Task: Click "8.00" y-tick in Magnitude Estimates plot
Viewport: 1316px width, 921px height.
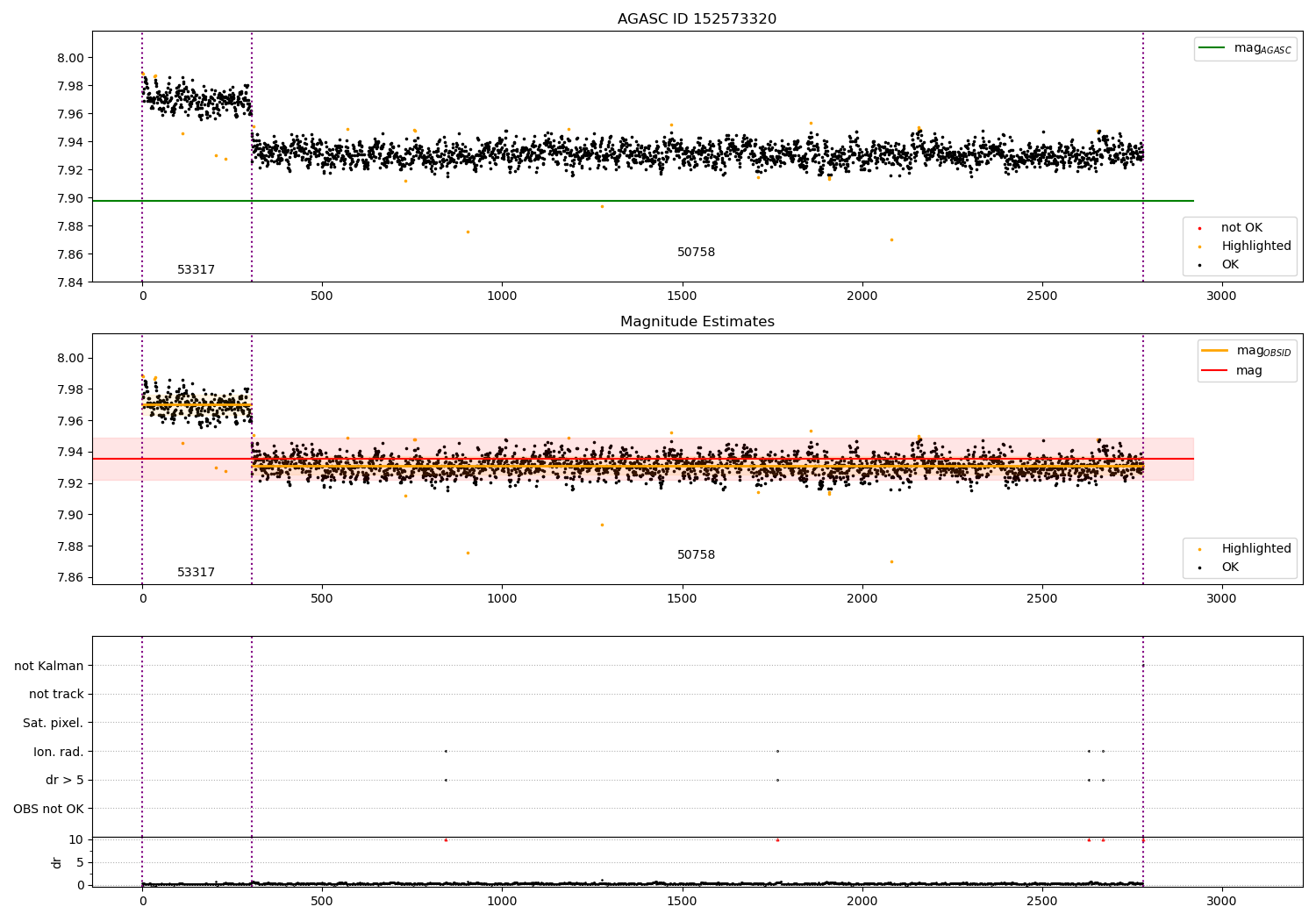Action: [71, 358]
